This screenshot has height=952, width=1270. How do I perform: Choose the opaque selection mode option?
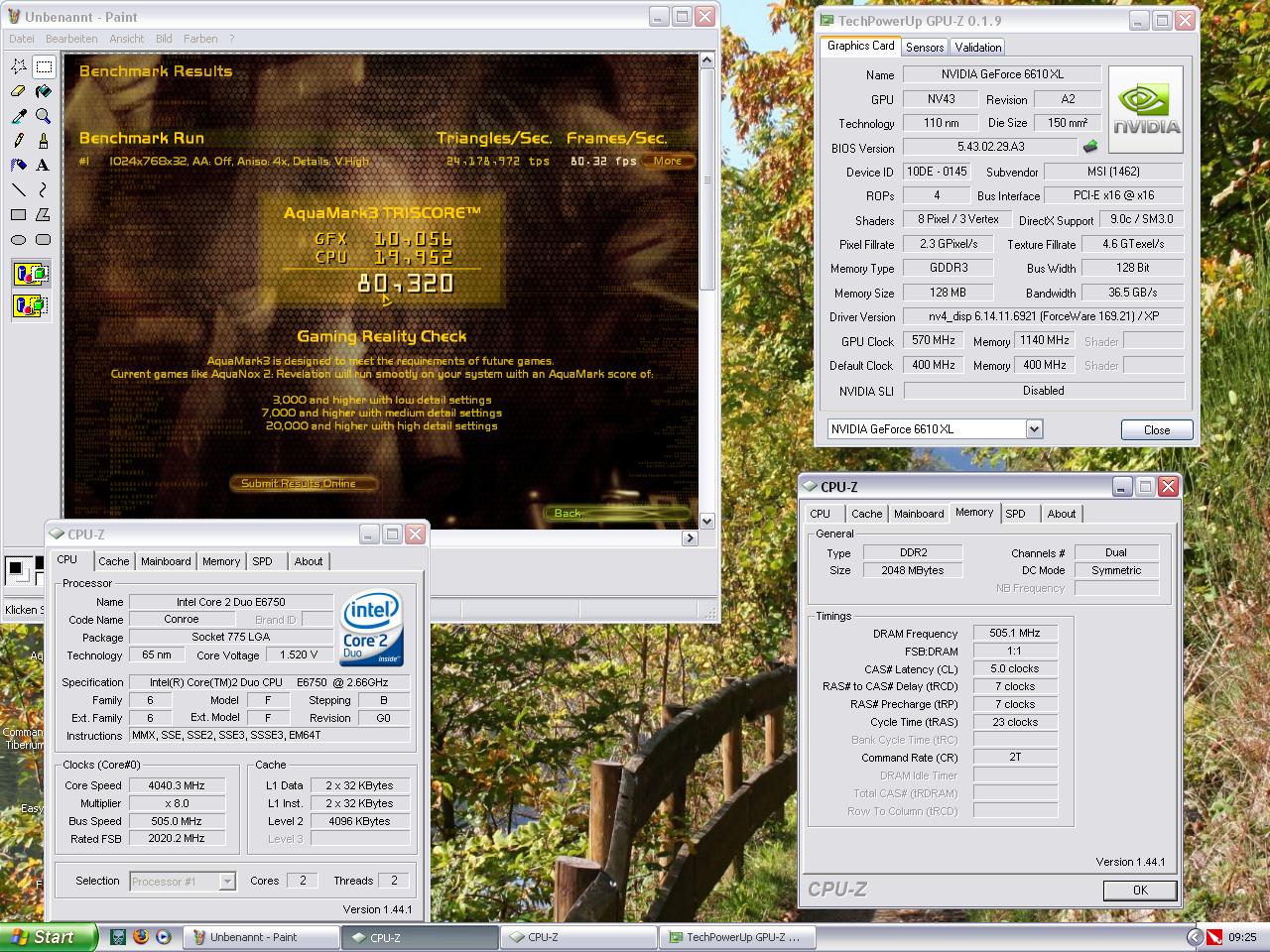point(31,273)
